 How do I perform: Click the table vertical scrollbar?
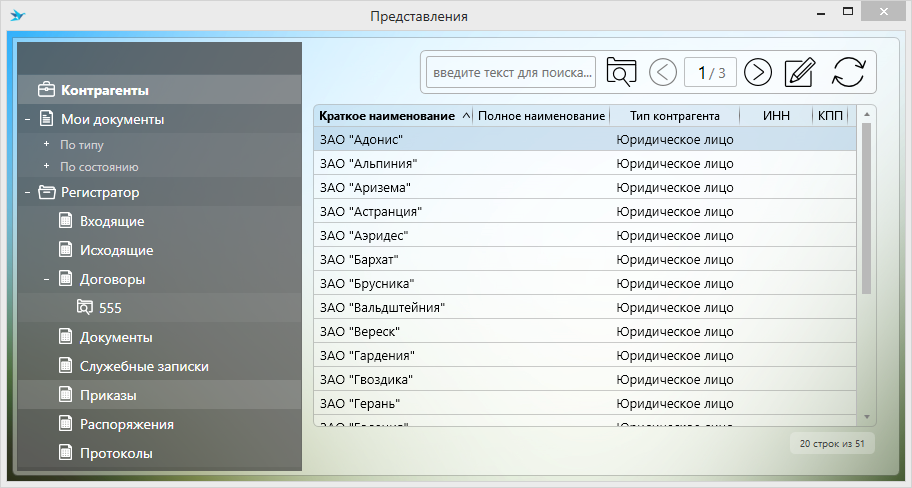866,210
